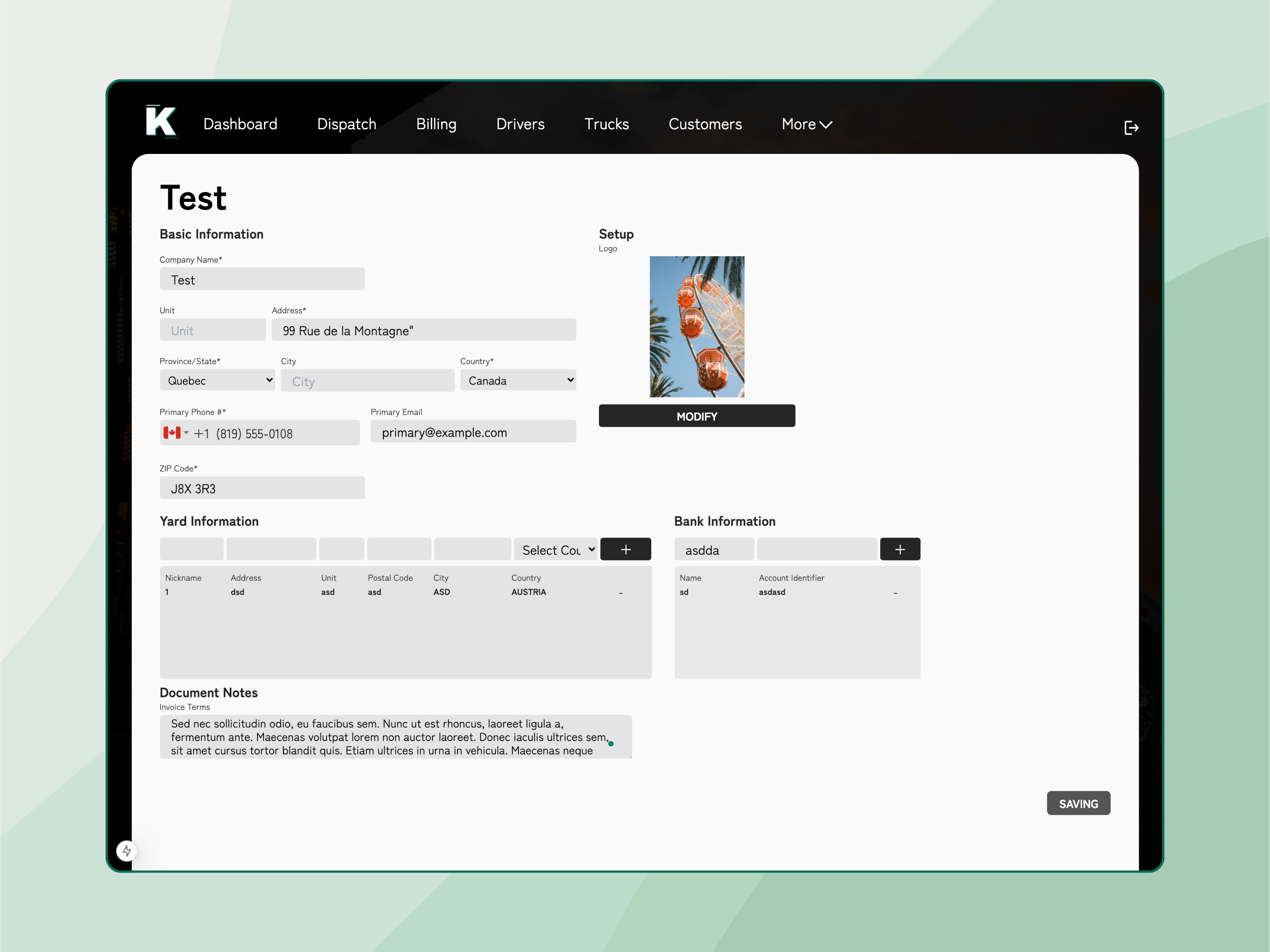
Task: Open the Canadian flag phone country selector
Action: click(176, 433)
